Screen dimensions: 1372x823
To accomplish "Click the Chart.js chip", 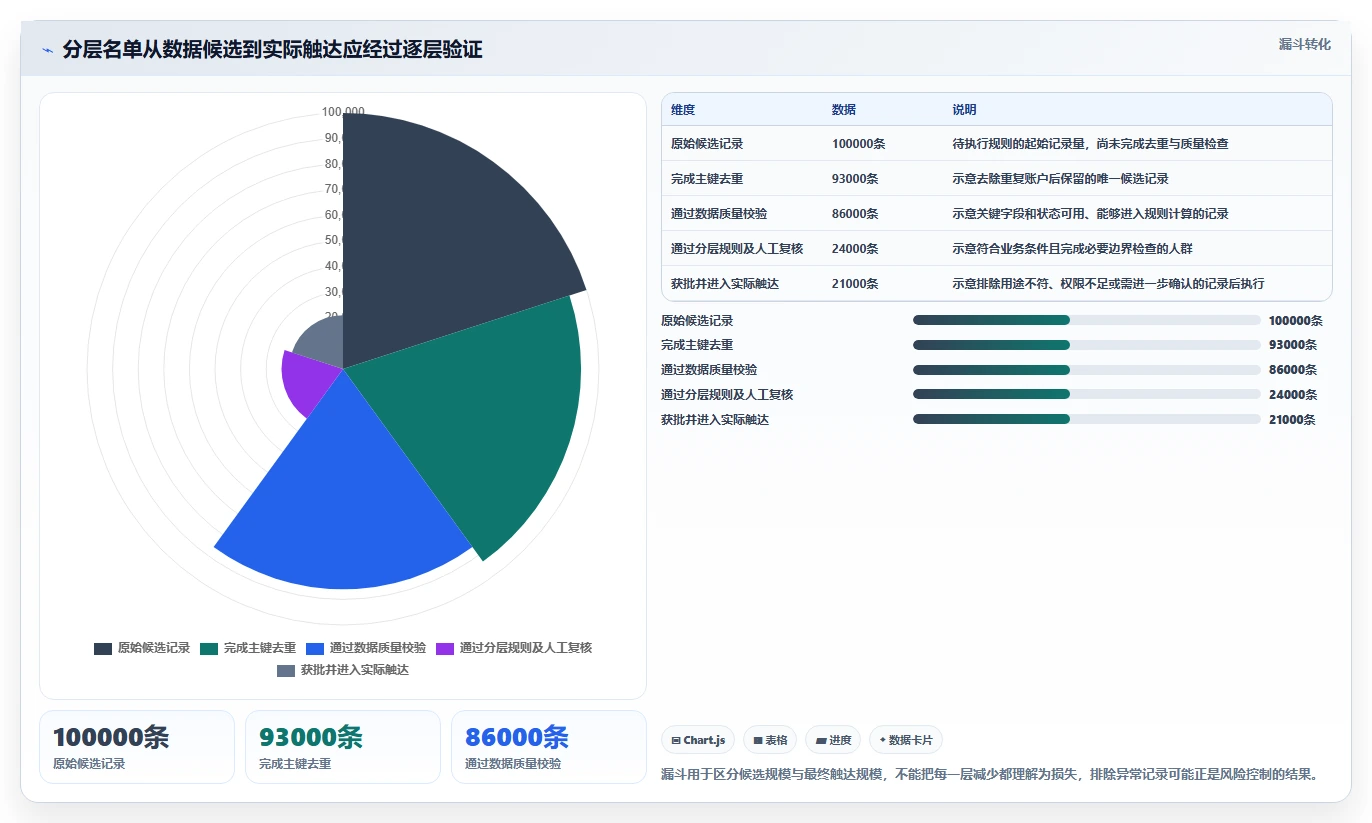I will point(698,740).
